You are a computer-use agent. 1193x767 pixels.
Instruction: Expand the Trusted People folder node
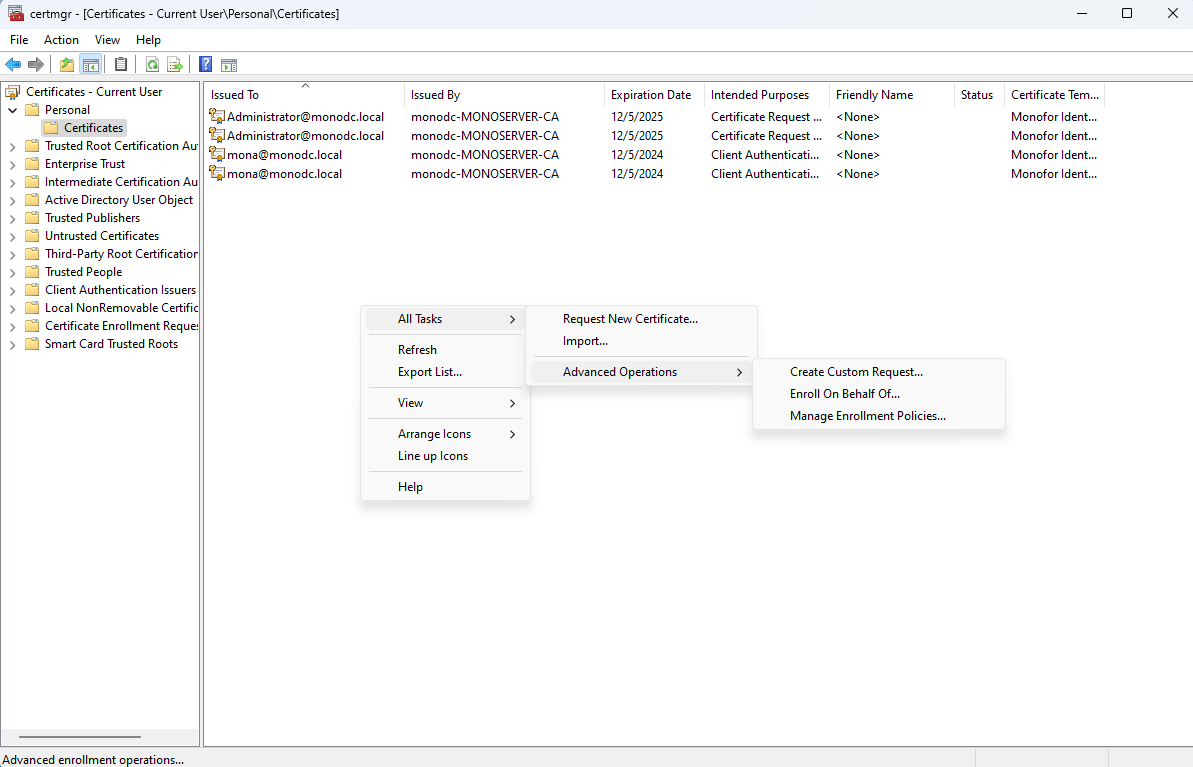point(13,272)
